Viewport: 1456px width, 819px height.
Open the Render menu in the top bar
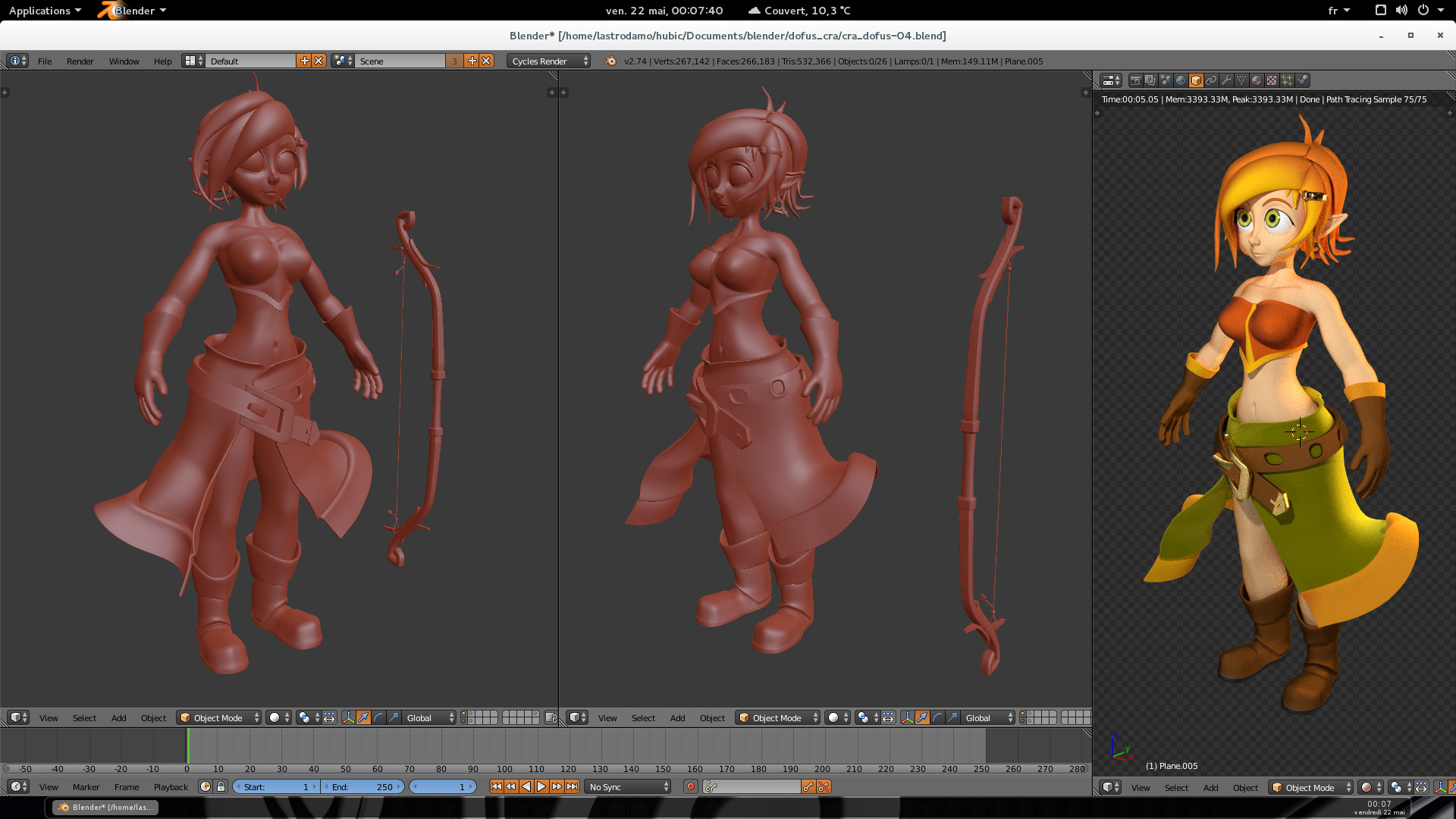[80, 61]
